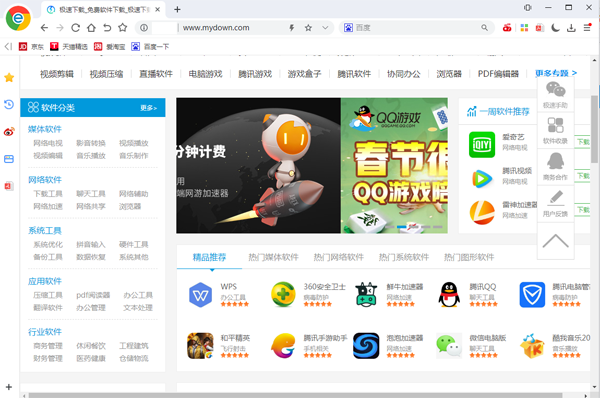Open the WPS software icon

point(201,295)
